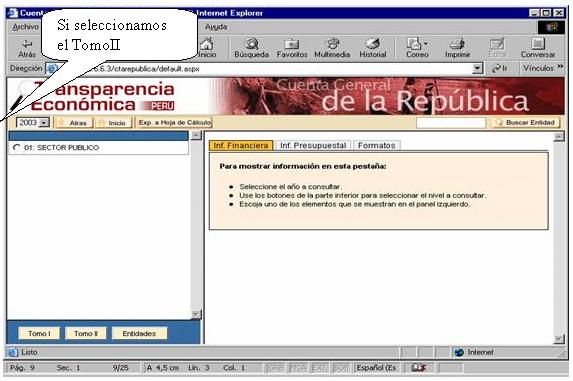
Task: Switch to the Inf. Financiera tab
Action: [x=241, y=145]
